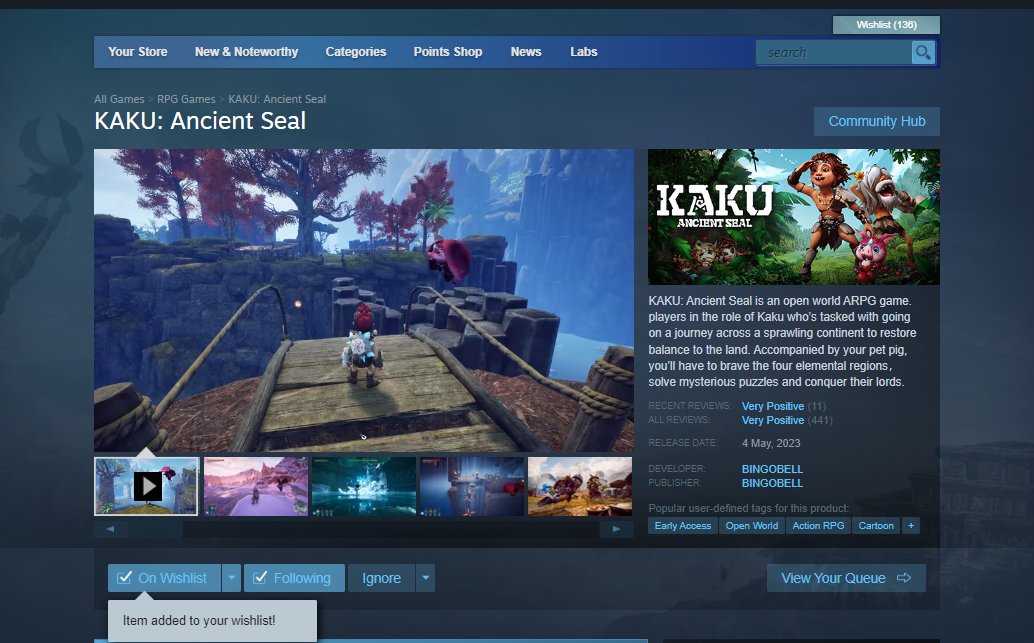Add more tags with plus button
Viewport: 1034px width, 643px height.
[x=911, y=526]
